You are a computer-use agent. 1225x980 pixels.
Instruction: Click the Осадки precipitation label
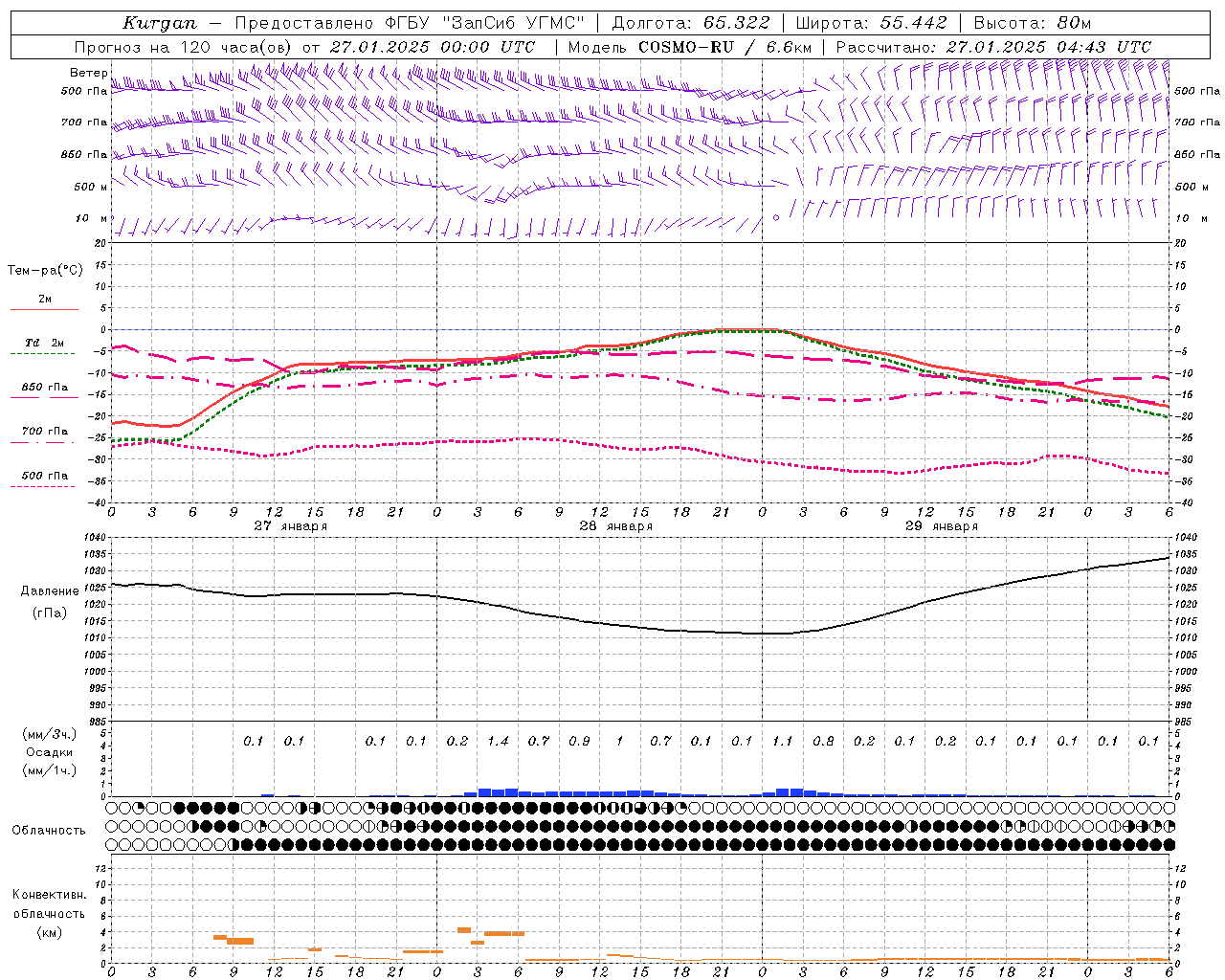pos(51,752)
